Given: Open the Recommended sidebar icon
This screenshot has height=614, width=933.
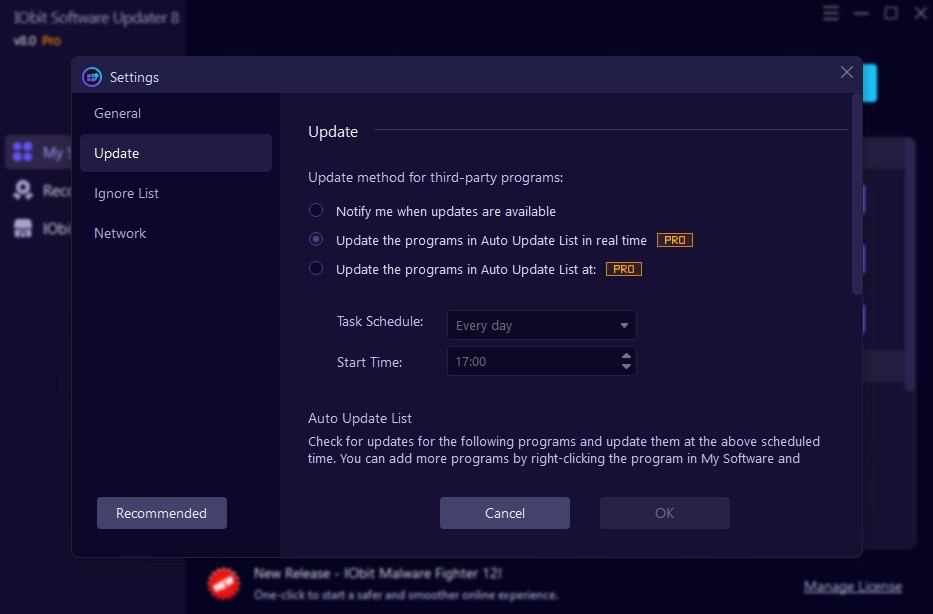Looking at the screenshot, I should pos(22,191).
